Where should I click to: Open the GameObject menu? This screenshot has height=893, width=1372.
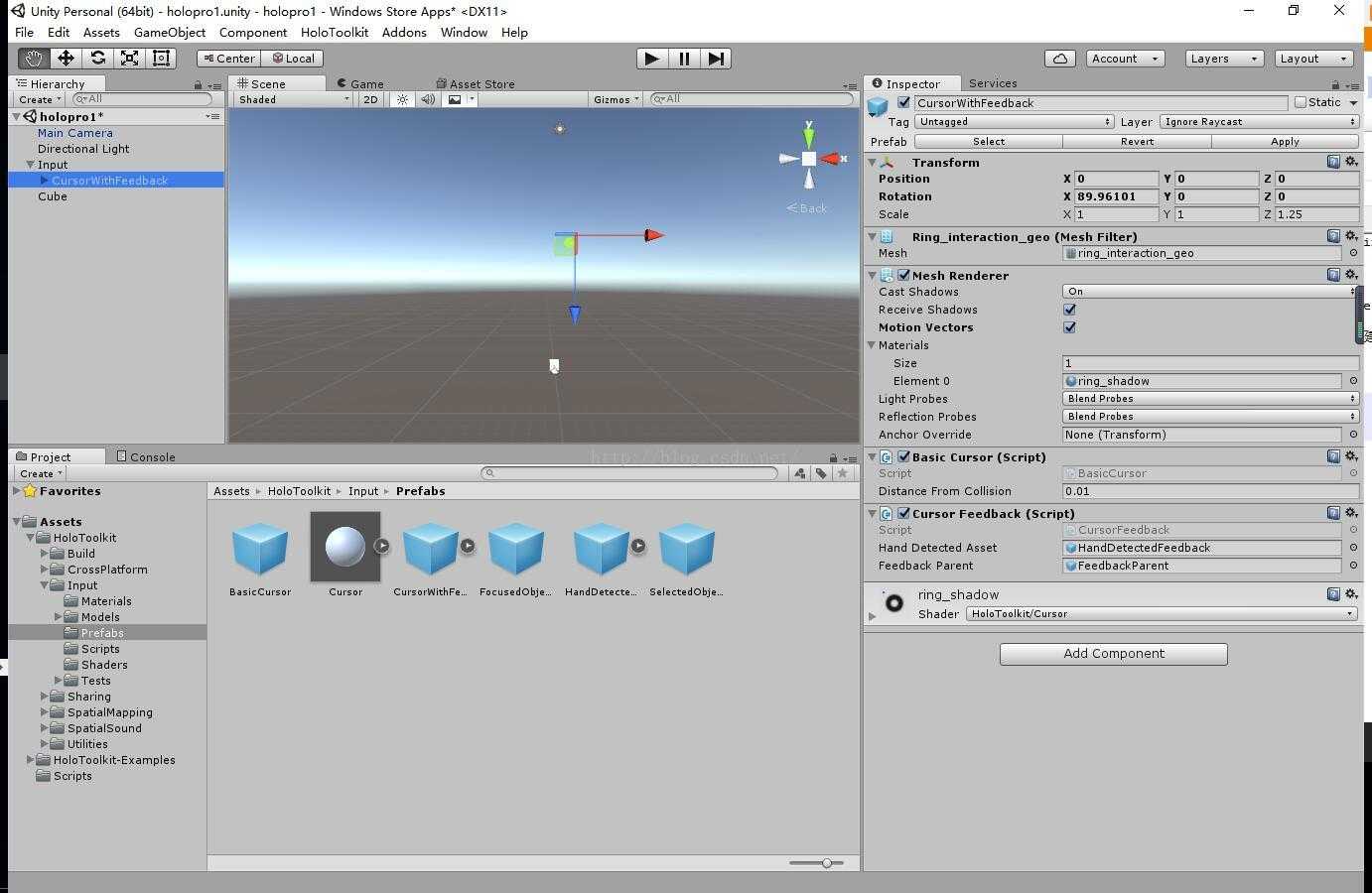coord(170,32)
